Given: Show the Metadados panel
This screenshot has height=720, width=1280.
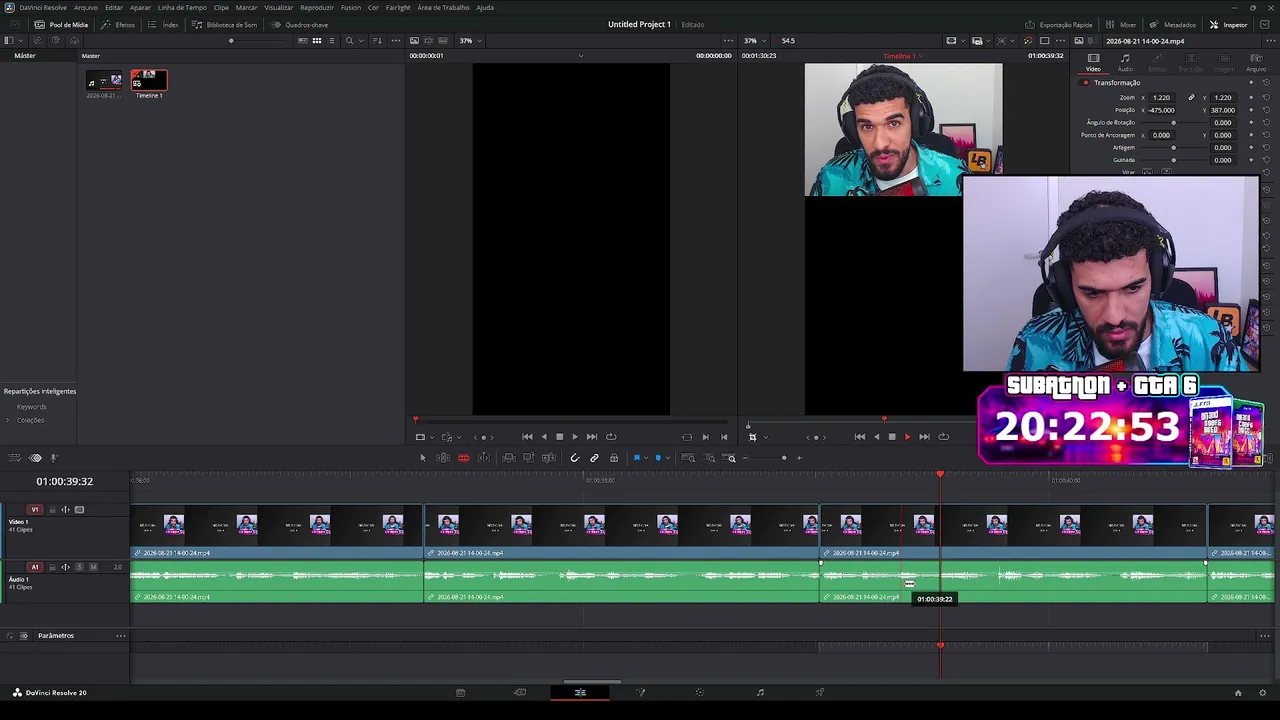Looking at the screenshot, I should [x=1173, y=24].
